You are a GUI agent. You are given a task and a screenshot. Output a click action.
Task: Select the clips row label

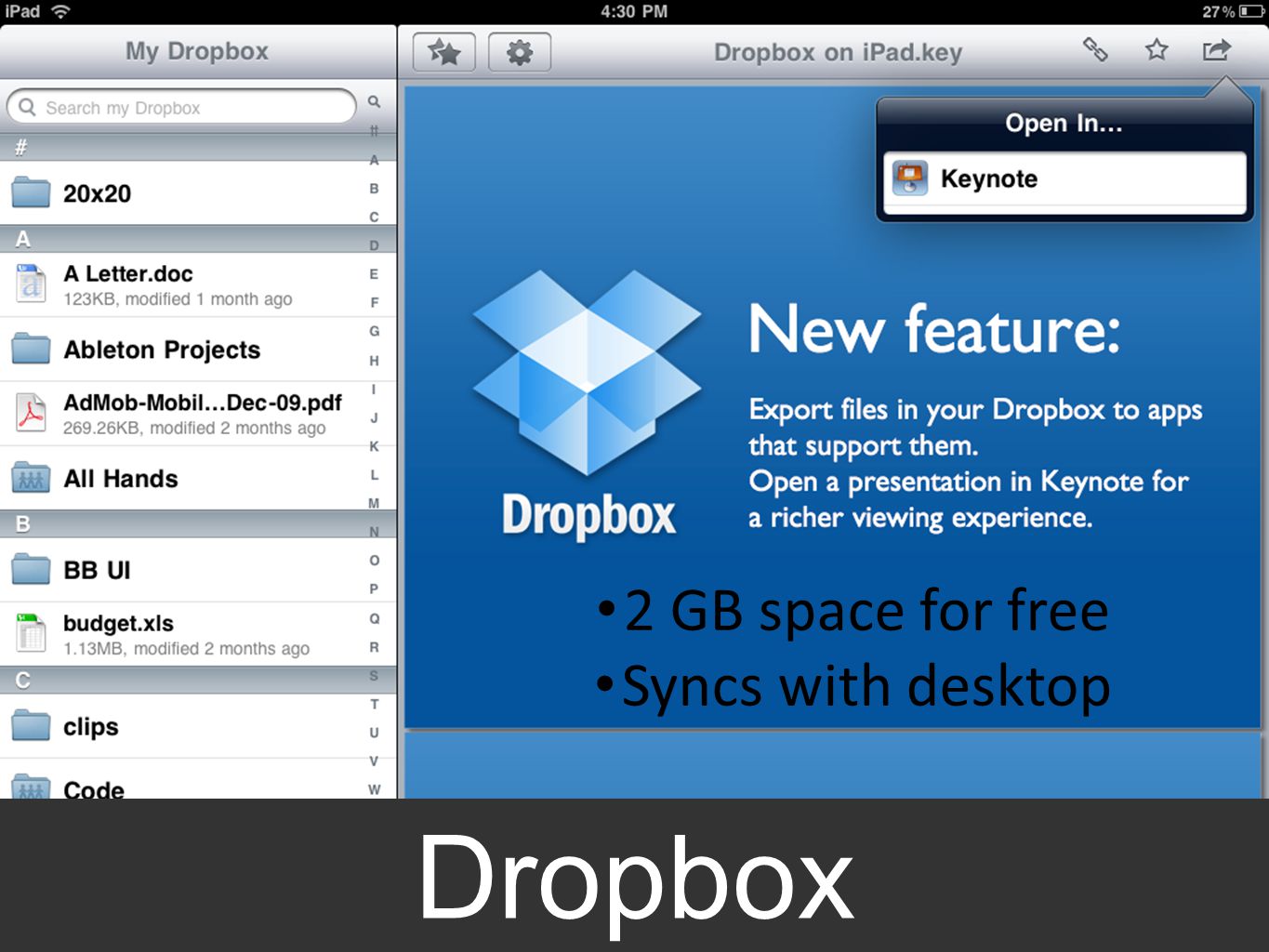[x=91, y=726]
